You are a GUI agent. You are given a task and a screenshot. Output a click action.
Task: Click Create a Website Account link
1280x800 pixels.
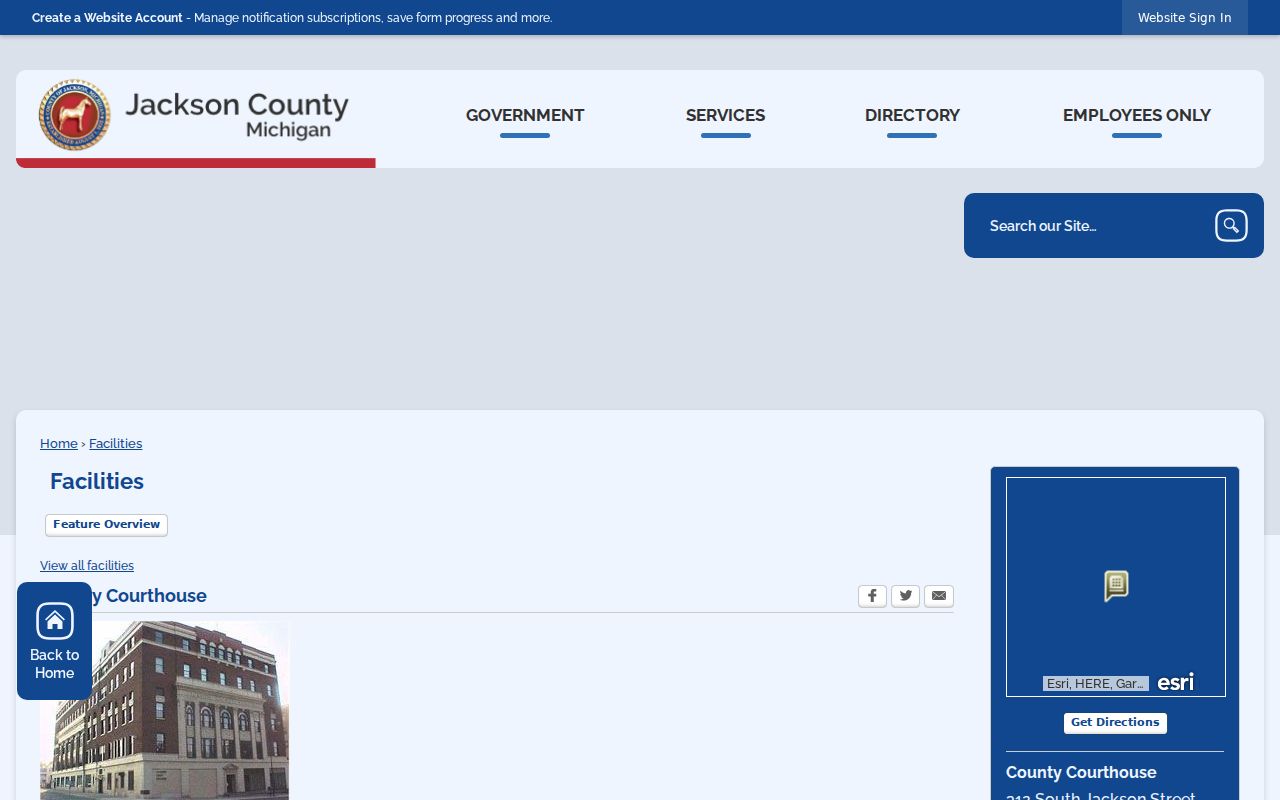coord(107,18)
